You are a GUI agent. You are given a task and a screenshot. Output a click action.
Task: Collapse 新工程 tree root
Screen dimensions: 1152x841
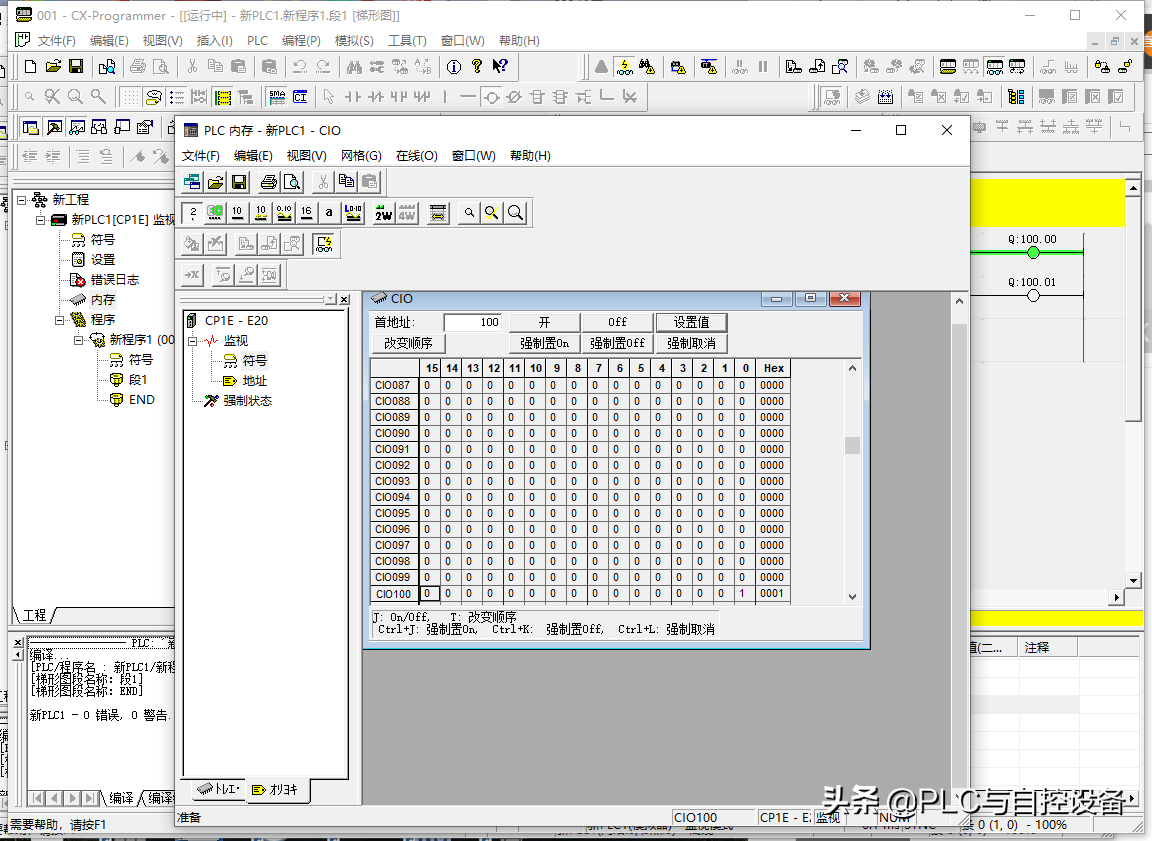(x=21, y=200)
